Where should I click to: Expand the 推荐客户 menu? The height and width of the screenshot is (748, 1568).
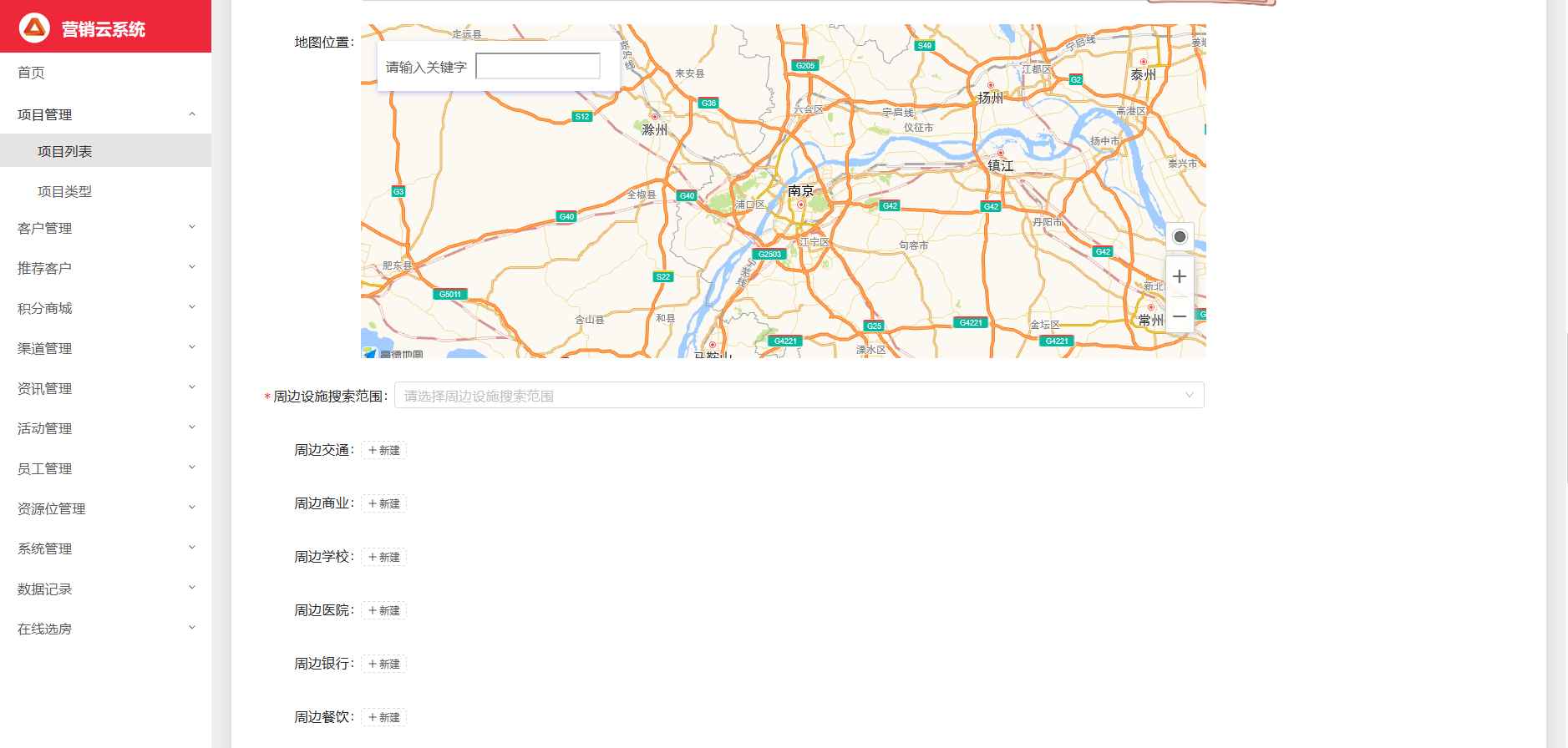105,268
